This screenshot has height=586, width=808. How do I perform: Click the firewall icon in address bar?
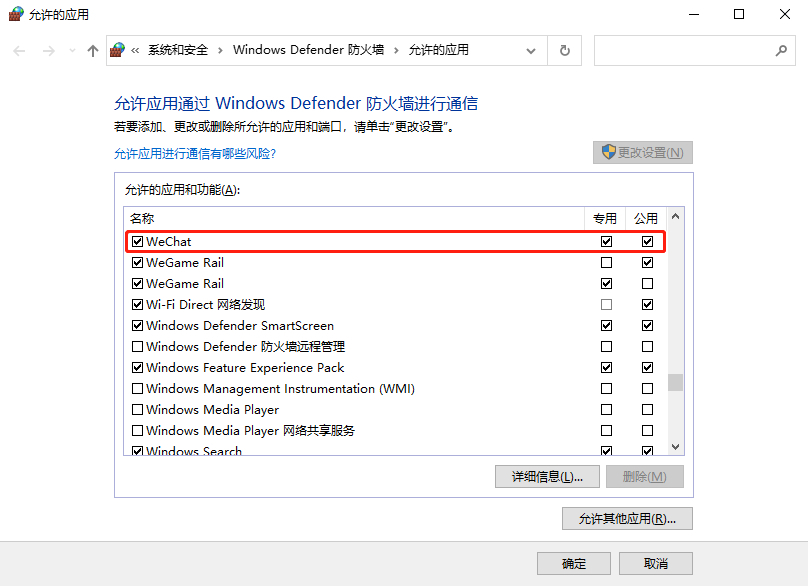point(117,50)
